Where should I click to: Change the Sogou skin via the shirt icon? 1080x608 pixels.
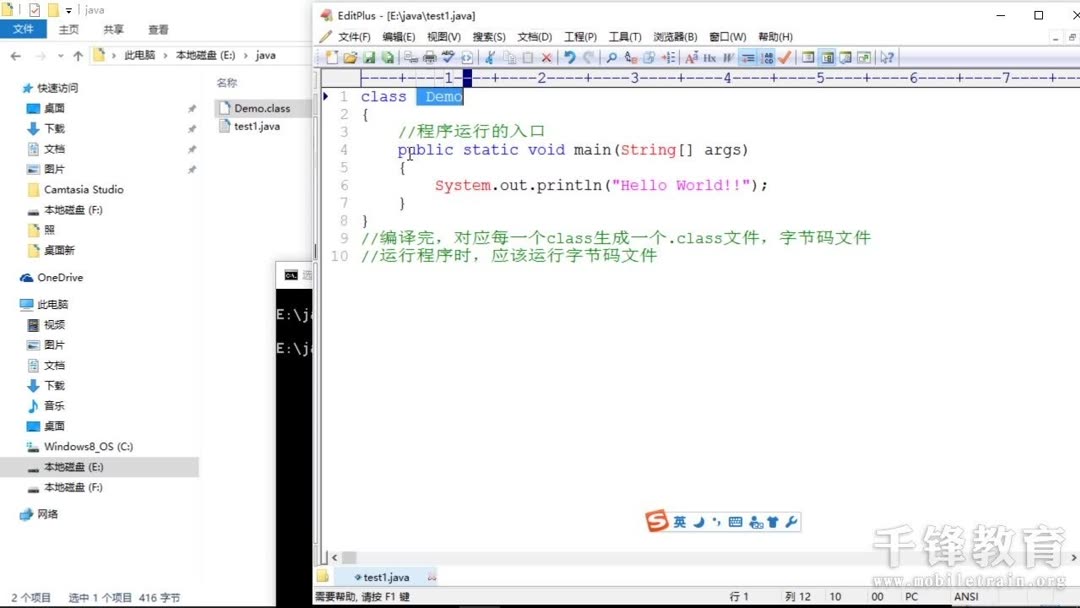[x=771, y=521]
